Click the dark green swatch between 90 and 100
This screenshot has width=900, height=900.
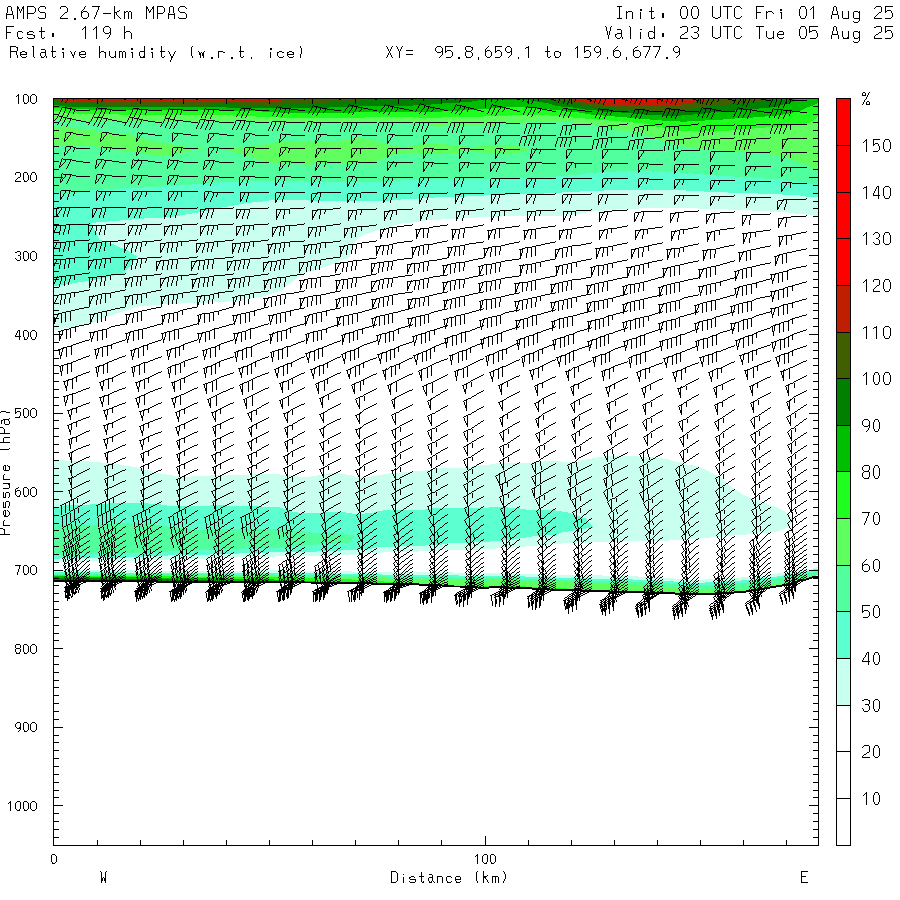coord(843,402)
